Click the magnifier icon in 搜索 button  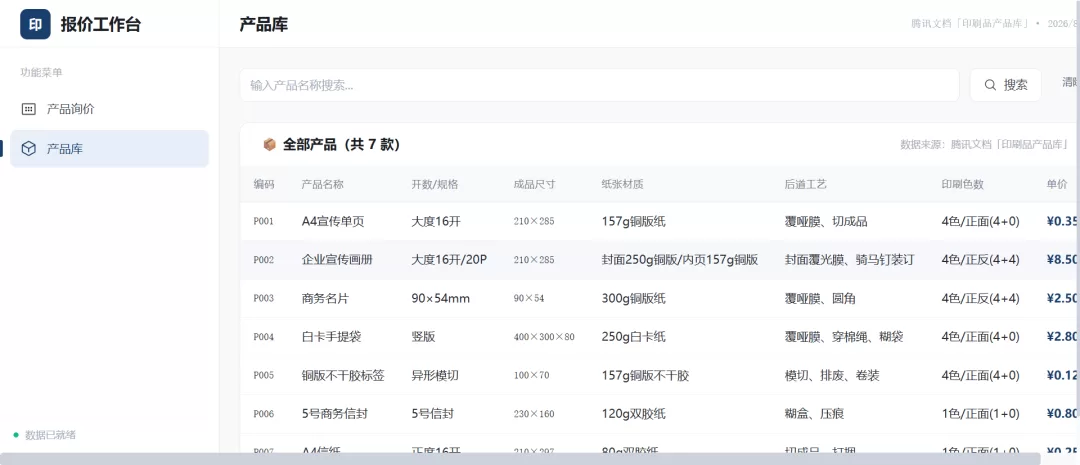[x=990, y=85]
